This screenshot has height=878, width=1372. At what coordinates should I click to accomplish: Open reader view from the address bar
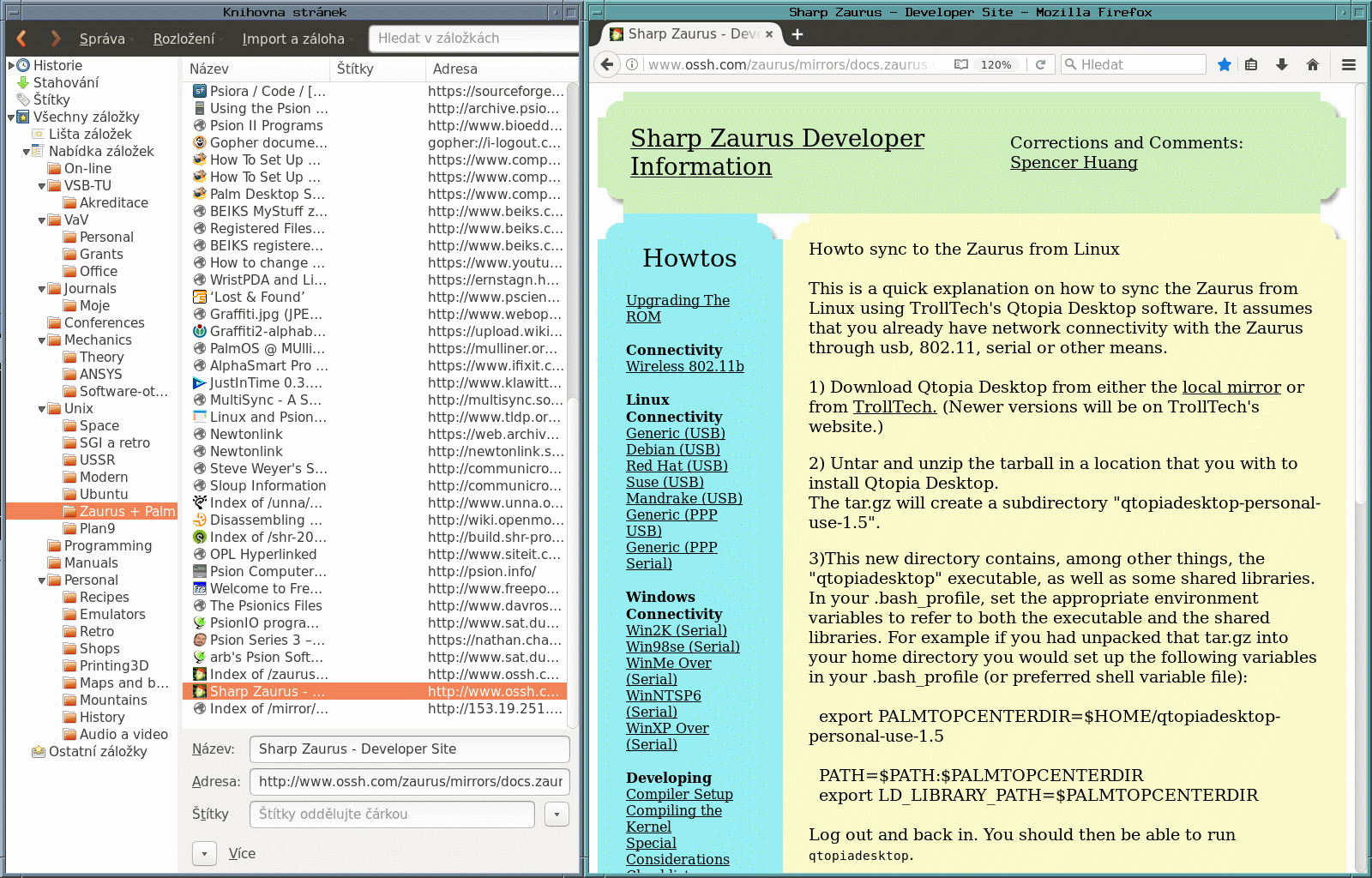coord(961,64)
